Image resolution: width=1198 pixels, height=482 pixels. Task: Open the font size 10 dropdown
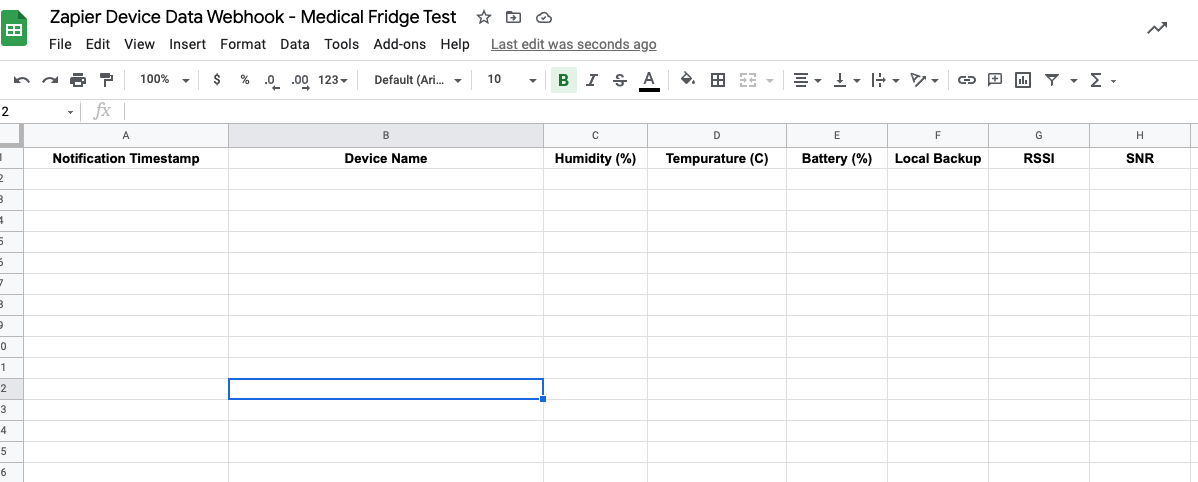pyautogui.click(x=512, y=79)
